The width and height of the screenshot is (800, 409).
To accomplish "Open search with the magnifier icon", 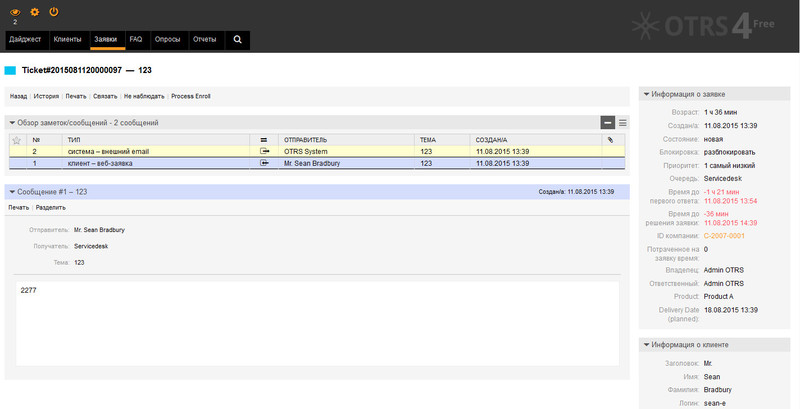I will (237, 40).
